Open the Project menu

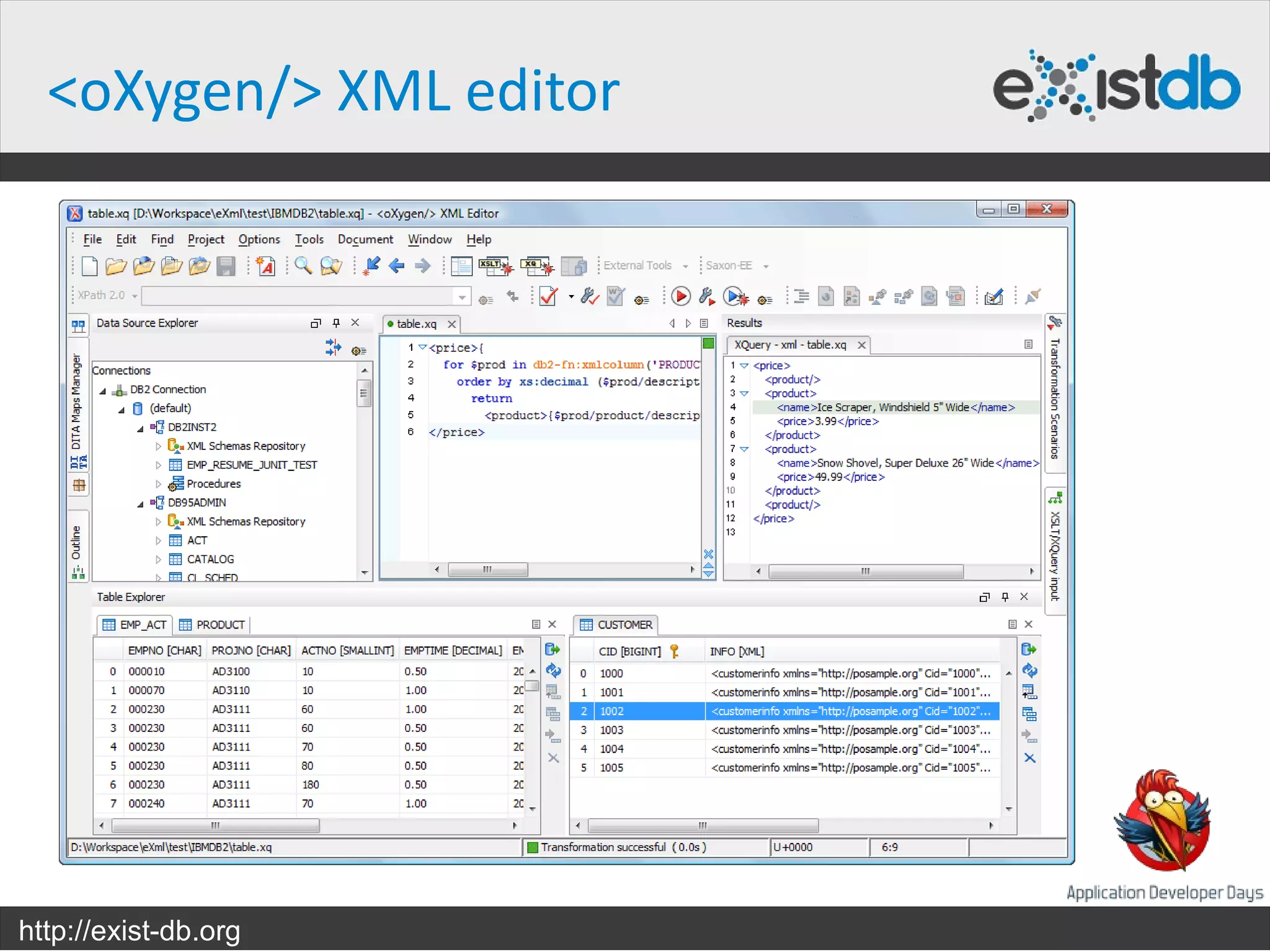[206, 239]
